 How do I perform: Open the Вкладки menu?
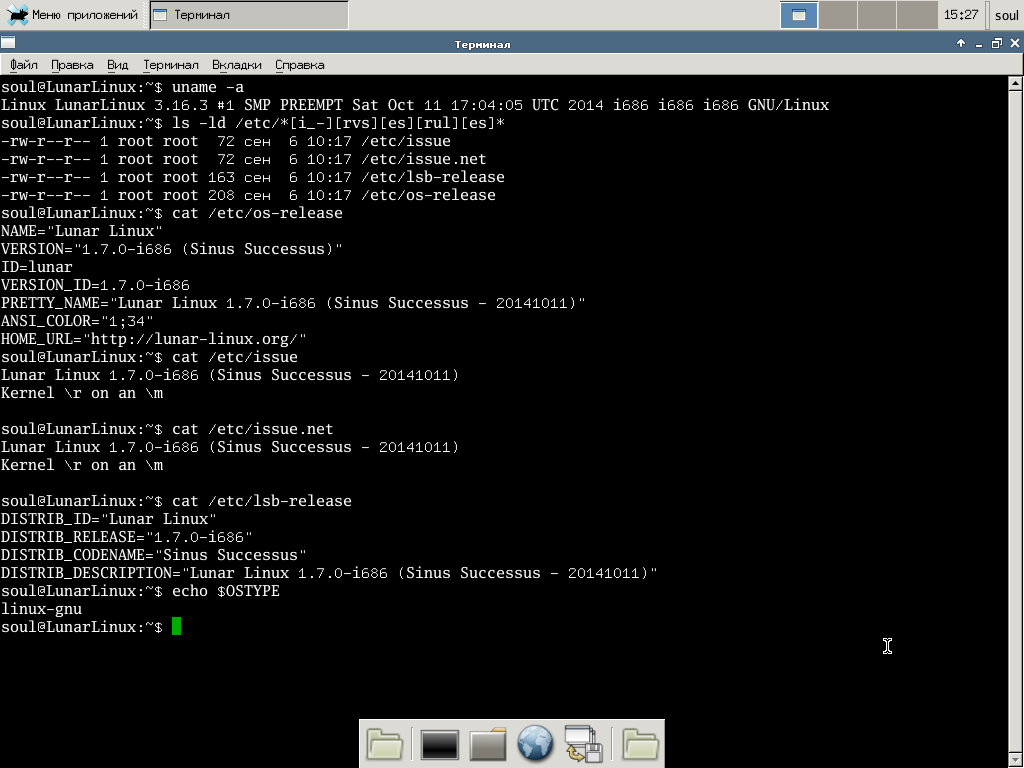[236, 65]
